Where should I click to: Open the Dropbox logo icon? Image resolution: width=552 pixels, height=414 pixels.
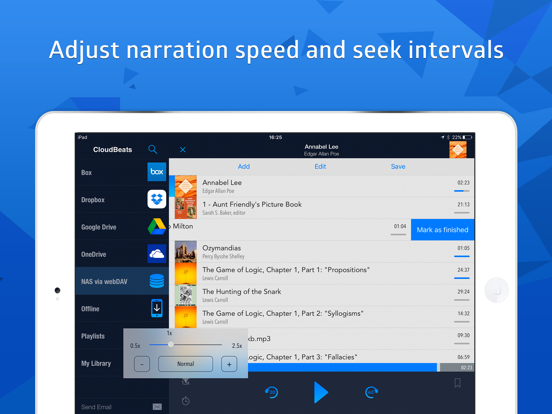(157, 199)
